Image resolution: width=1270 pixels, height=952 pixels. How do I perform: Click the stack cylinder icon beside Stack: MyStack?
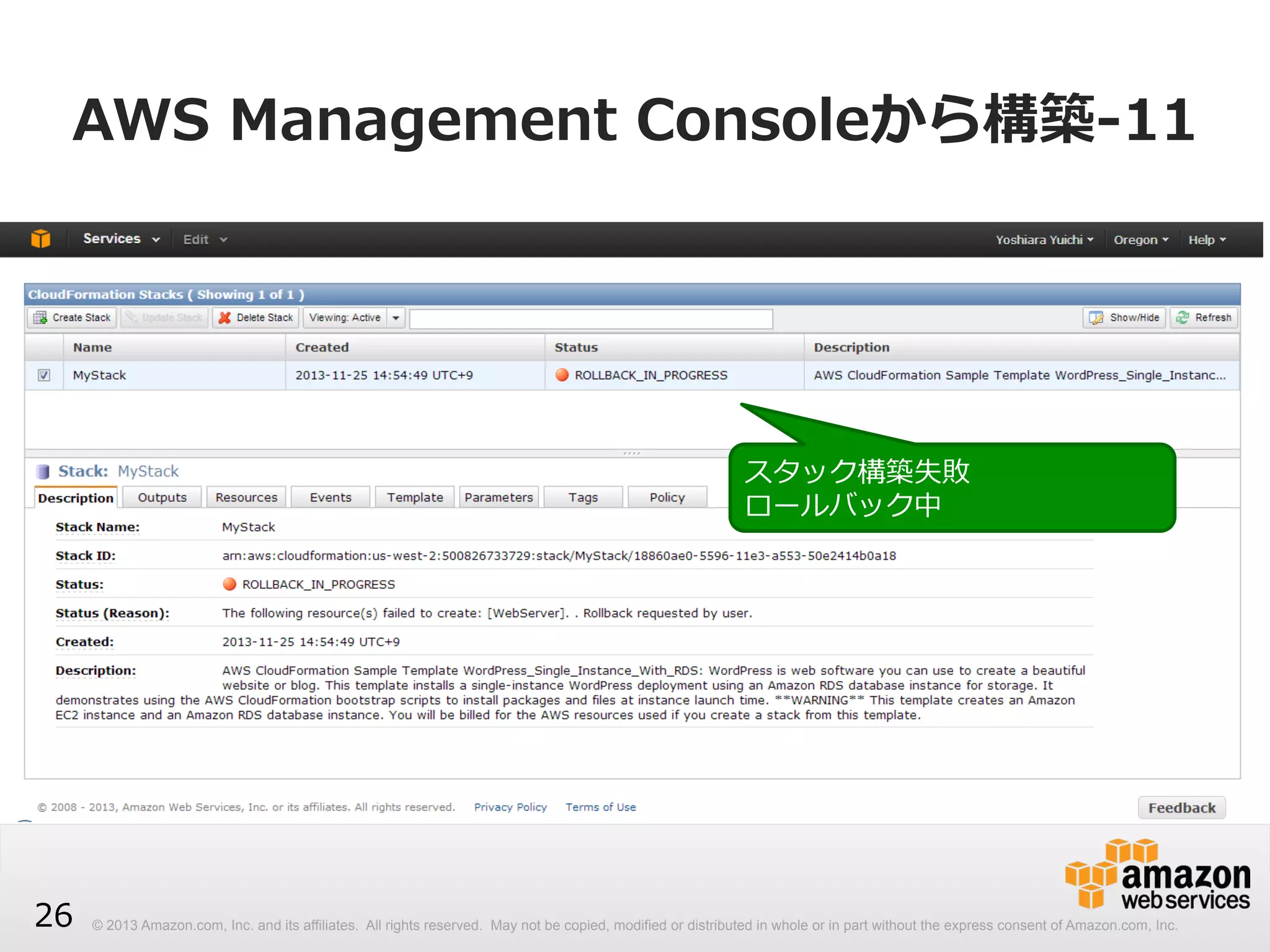(43, 472)
